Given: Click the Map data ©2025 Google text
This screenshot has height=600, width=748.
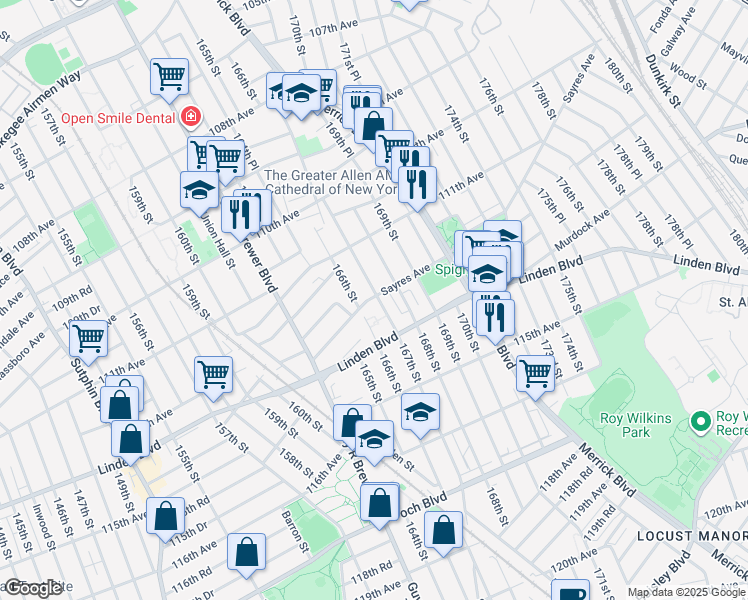Looking at the screenshot, I should click(686, 592).
